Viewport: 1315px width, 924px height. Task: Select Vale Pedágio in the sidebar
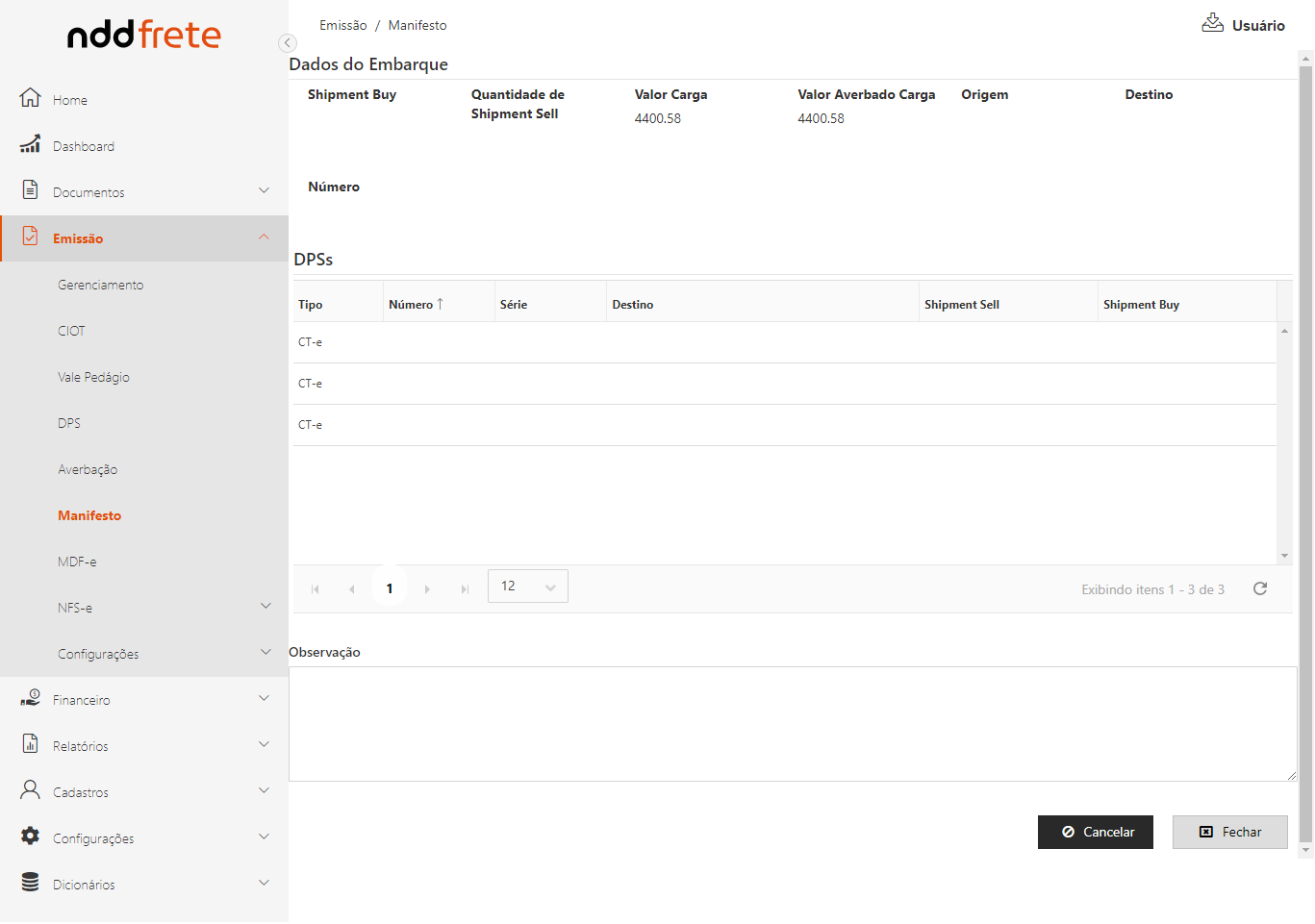click(93, 377)
